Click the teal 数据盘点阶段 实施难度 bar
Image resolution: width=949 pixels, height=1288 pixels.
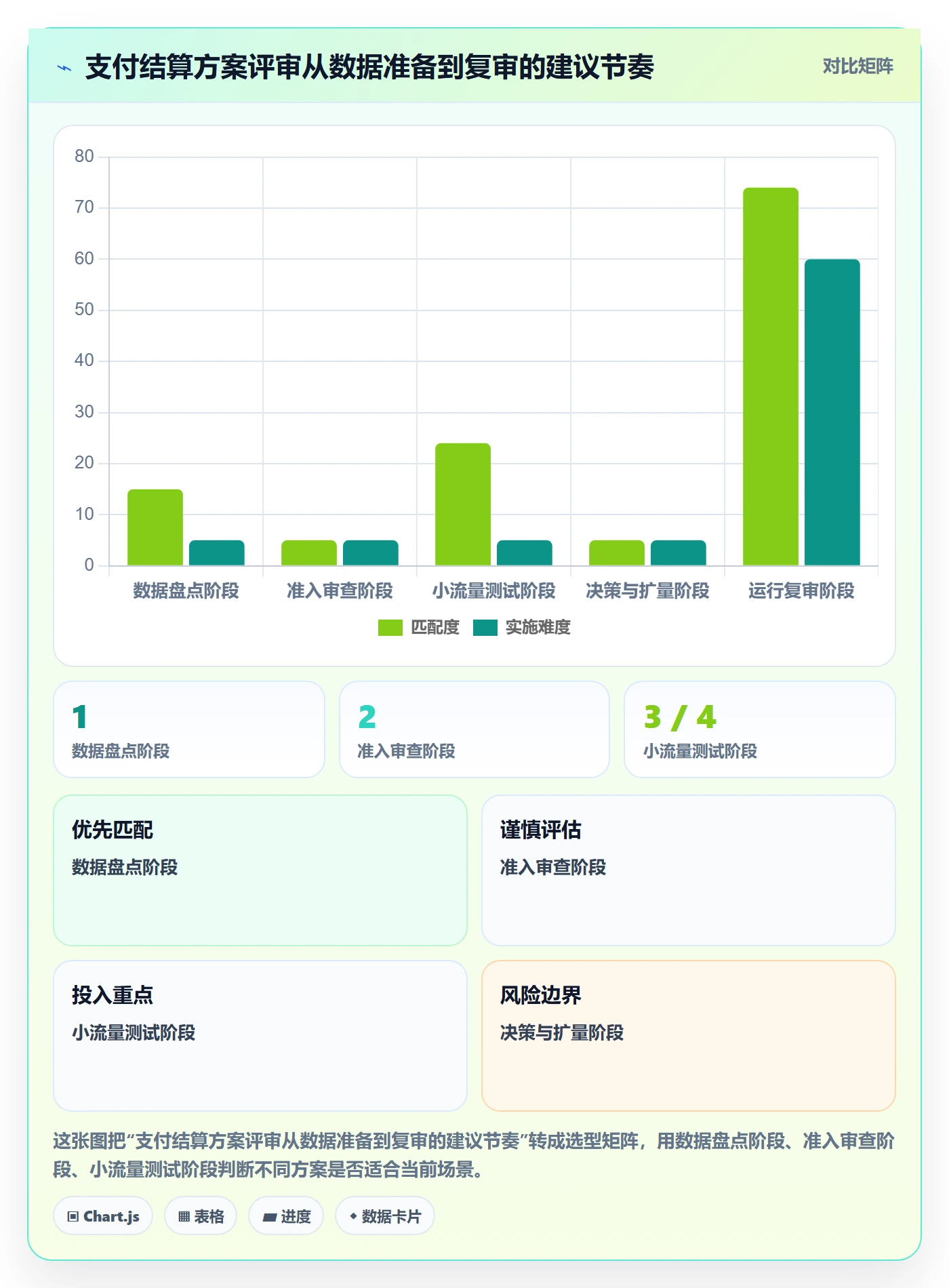tap(216, 552)
